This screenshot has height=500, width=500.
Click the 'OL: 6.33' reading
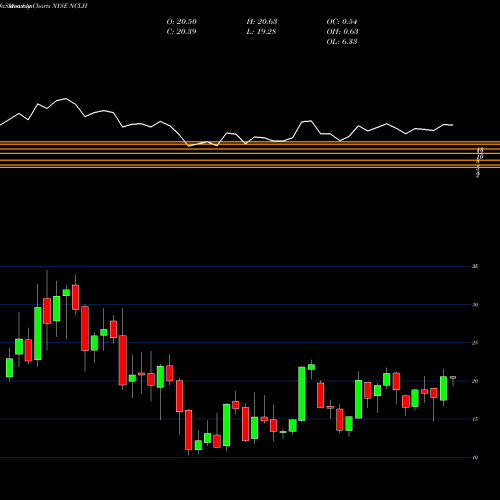(342, 42)
